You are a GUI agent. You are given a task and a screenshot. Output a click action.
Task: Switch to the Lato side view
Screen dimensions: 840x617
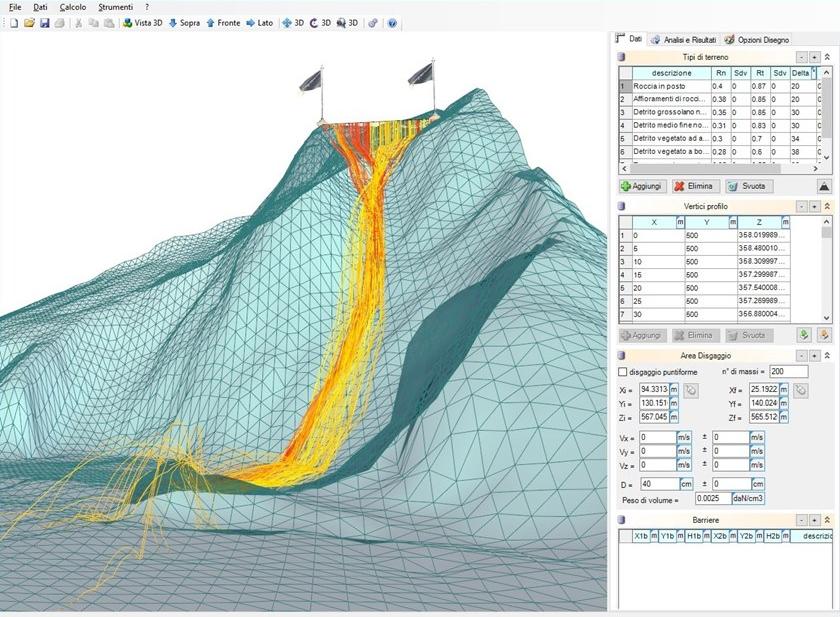click(x=259, y=22)
